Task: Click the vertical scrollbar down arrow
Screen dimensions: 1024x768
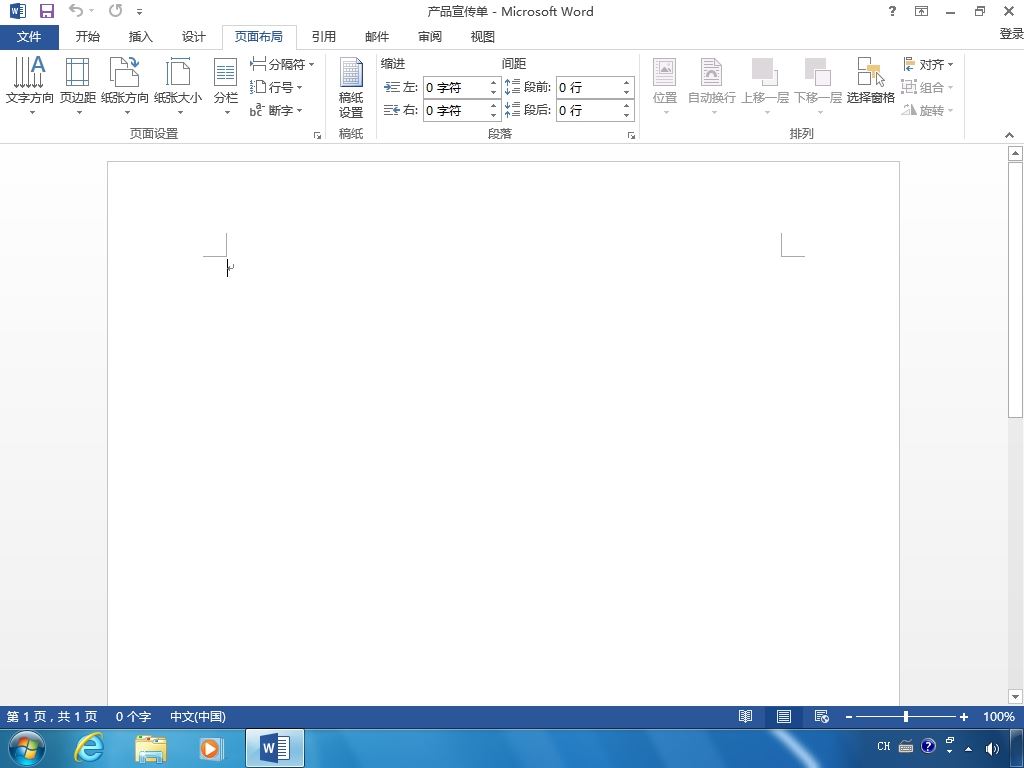Action: click(x=1015, y=696)
